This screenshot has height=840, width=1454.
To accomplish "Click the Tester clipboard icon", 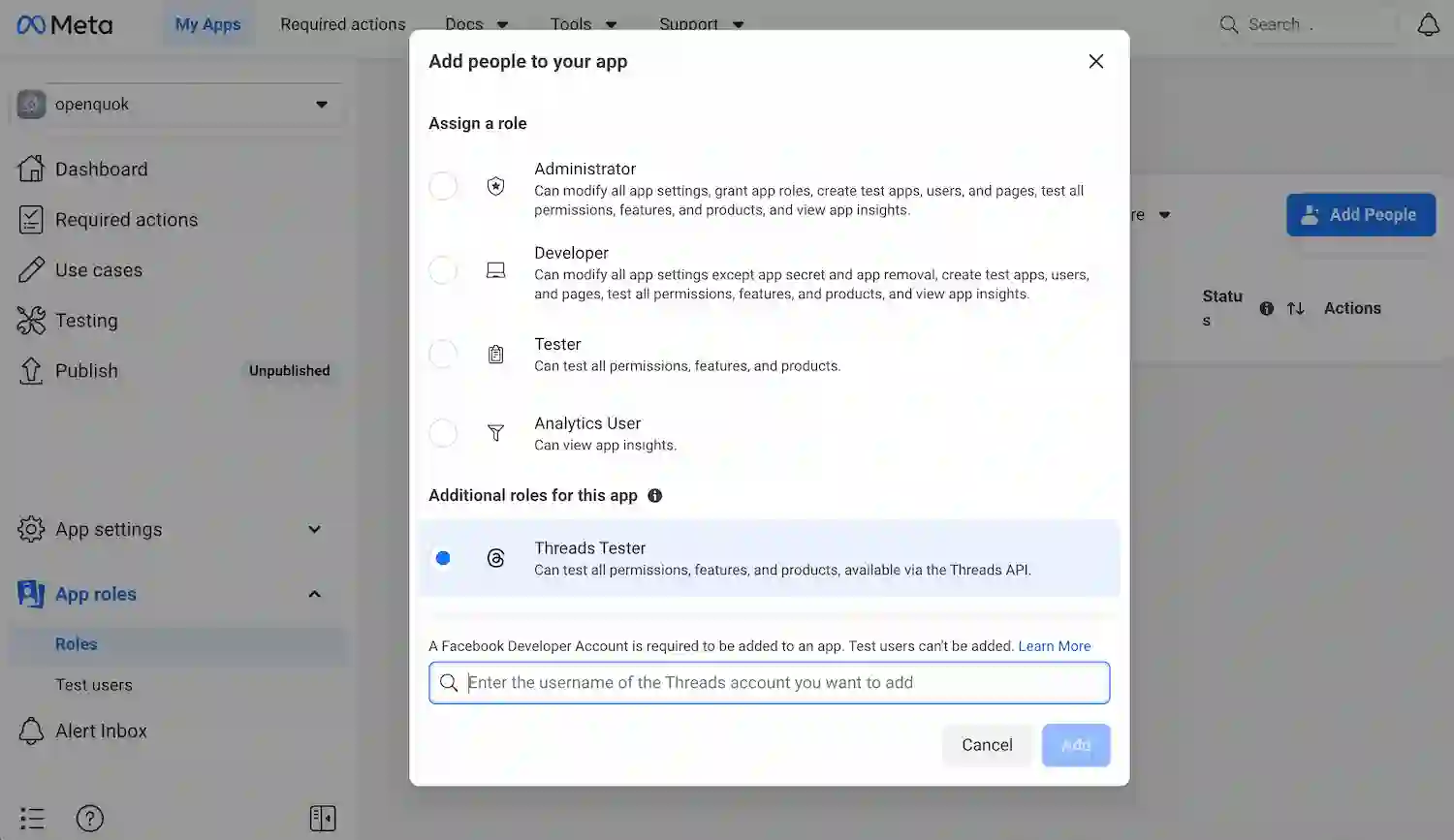I will pos(495,355).
